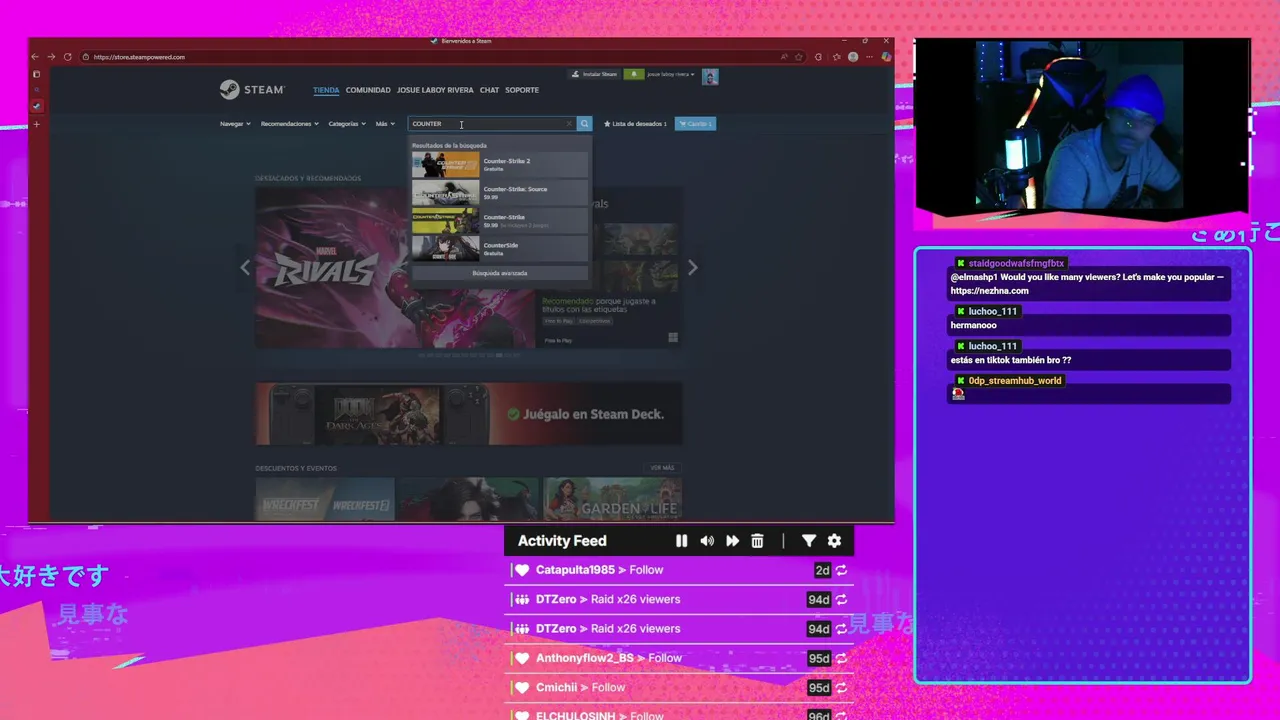The image size is (1280, 720).
Task: Open the browser profile icon
Action: pos(853,57)
